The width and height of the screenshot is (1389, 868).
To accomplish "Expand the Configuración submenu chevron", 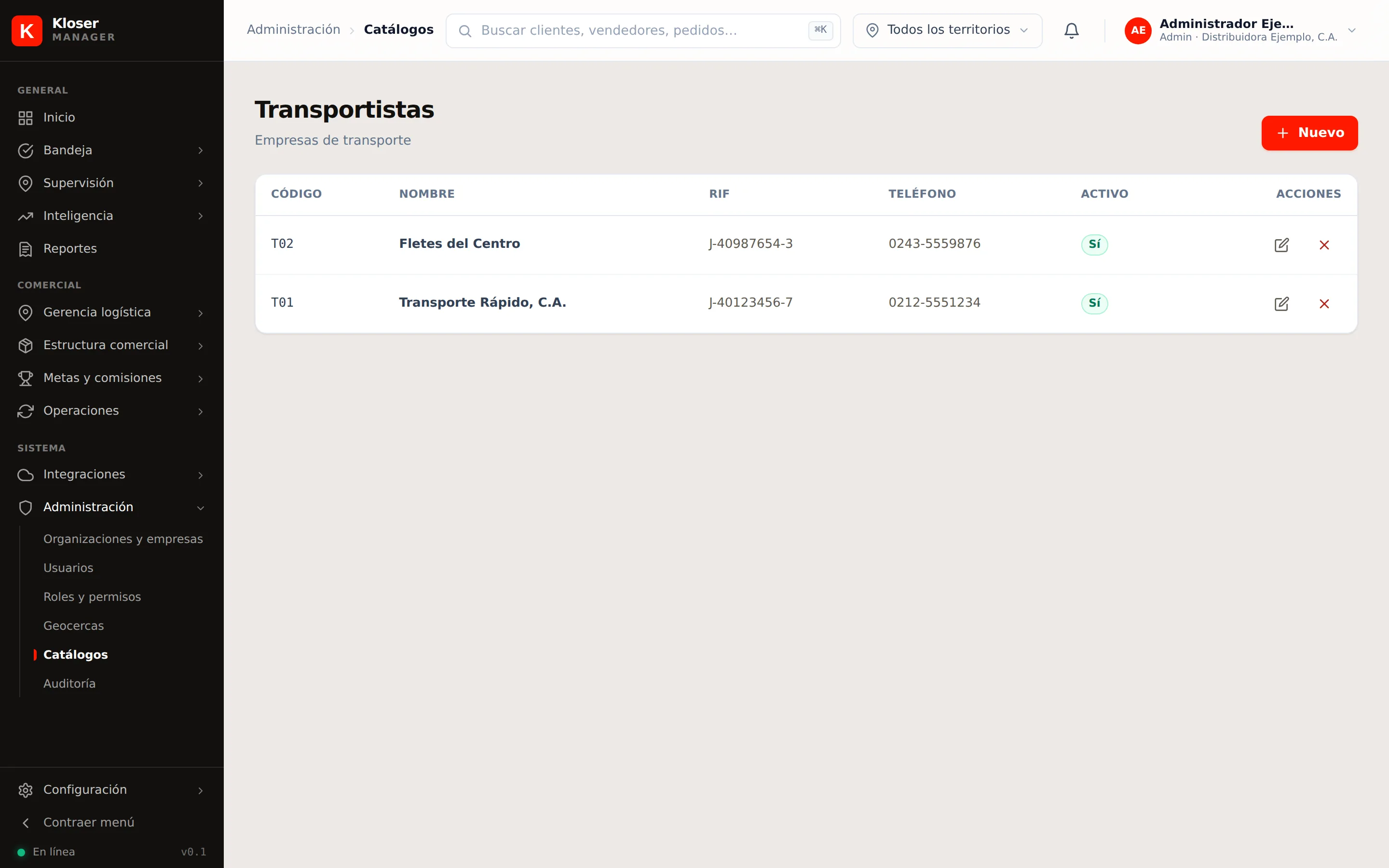I will click(200, 790).
